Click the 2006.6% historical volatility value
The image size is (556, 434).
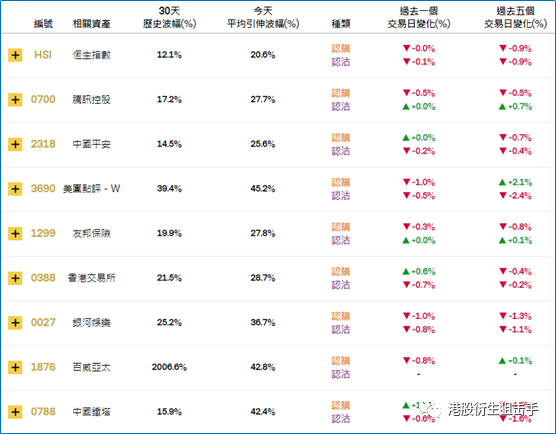coord(169,367)
